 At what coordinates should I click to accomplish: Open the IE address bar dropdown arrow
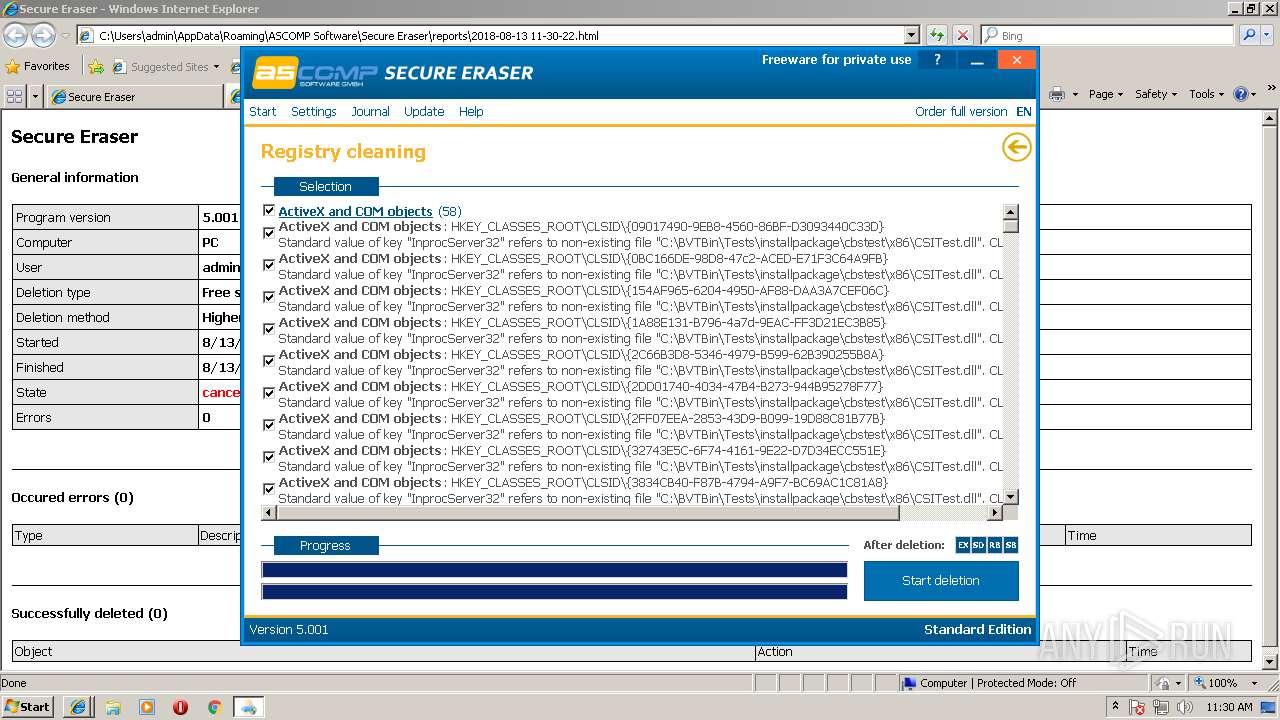(x=911, y=35)
